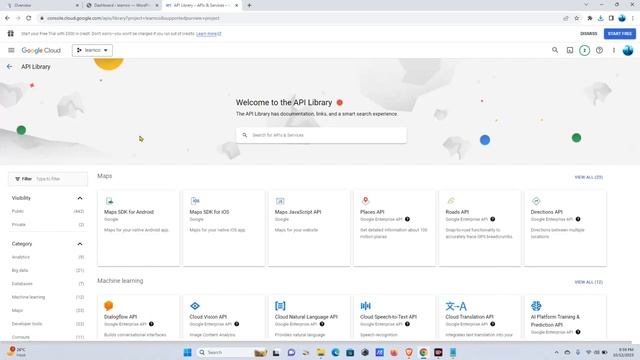
Task: Dismiss the free trial banner
Action: click(588, 33)
